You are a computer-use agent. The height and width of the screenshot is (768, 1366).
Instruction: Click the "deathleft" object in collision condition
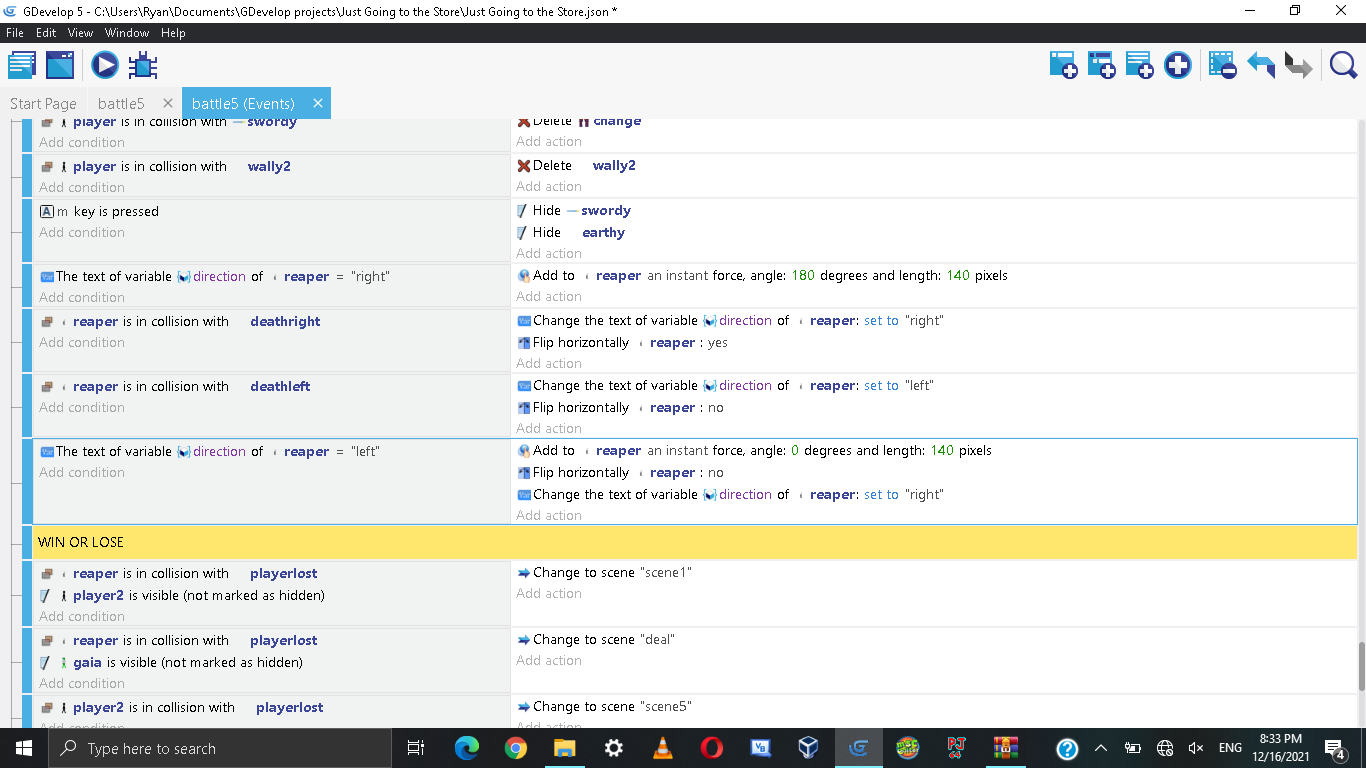(x=280, y=386)
